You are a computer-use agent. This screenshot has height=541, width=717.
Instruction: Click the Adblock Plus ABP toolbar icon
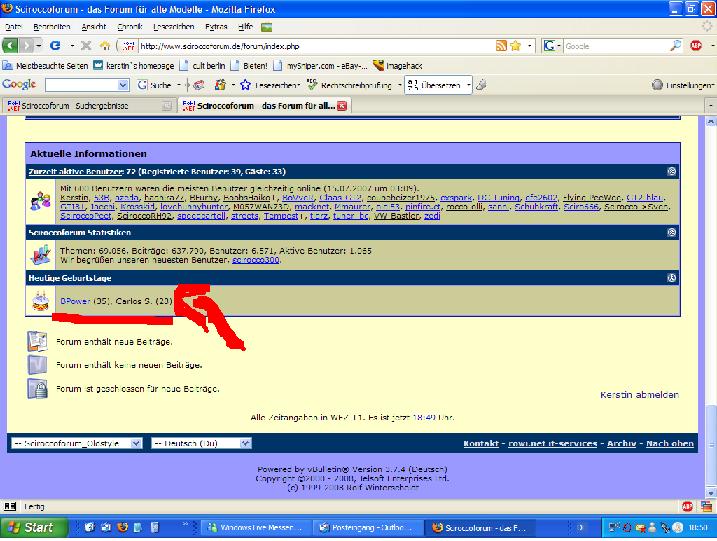(x=696, y=46)
